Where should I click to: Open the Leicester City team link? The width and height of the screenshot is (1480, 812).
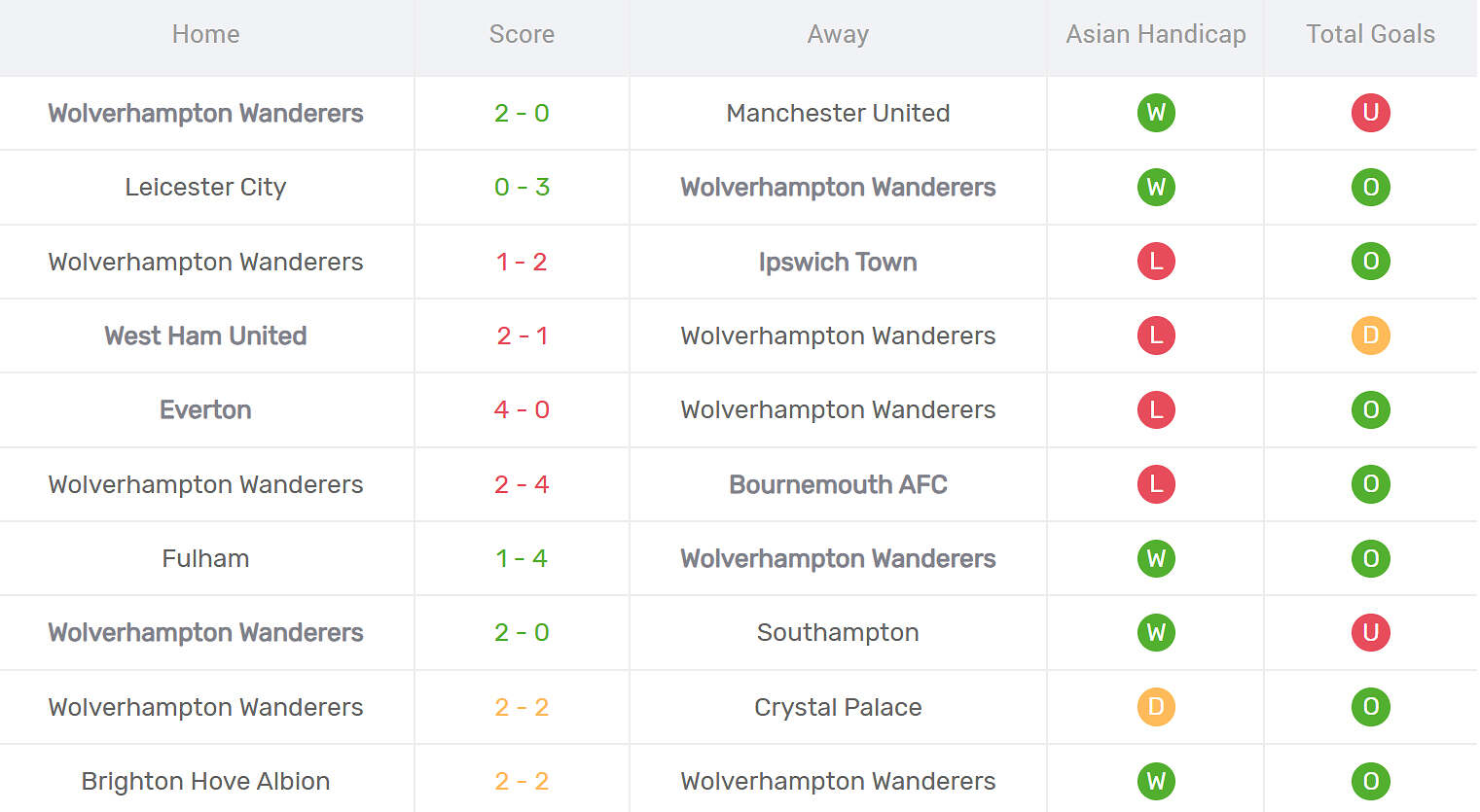pos(205,187)
